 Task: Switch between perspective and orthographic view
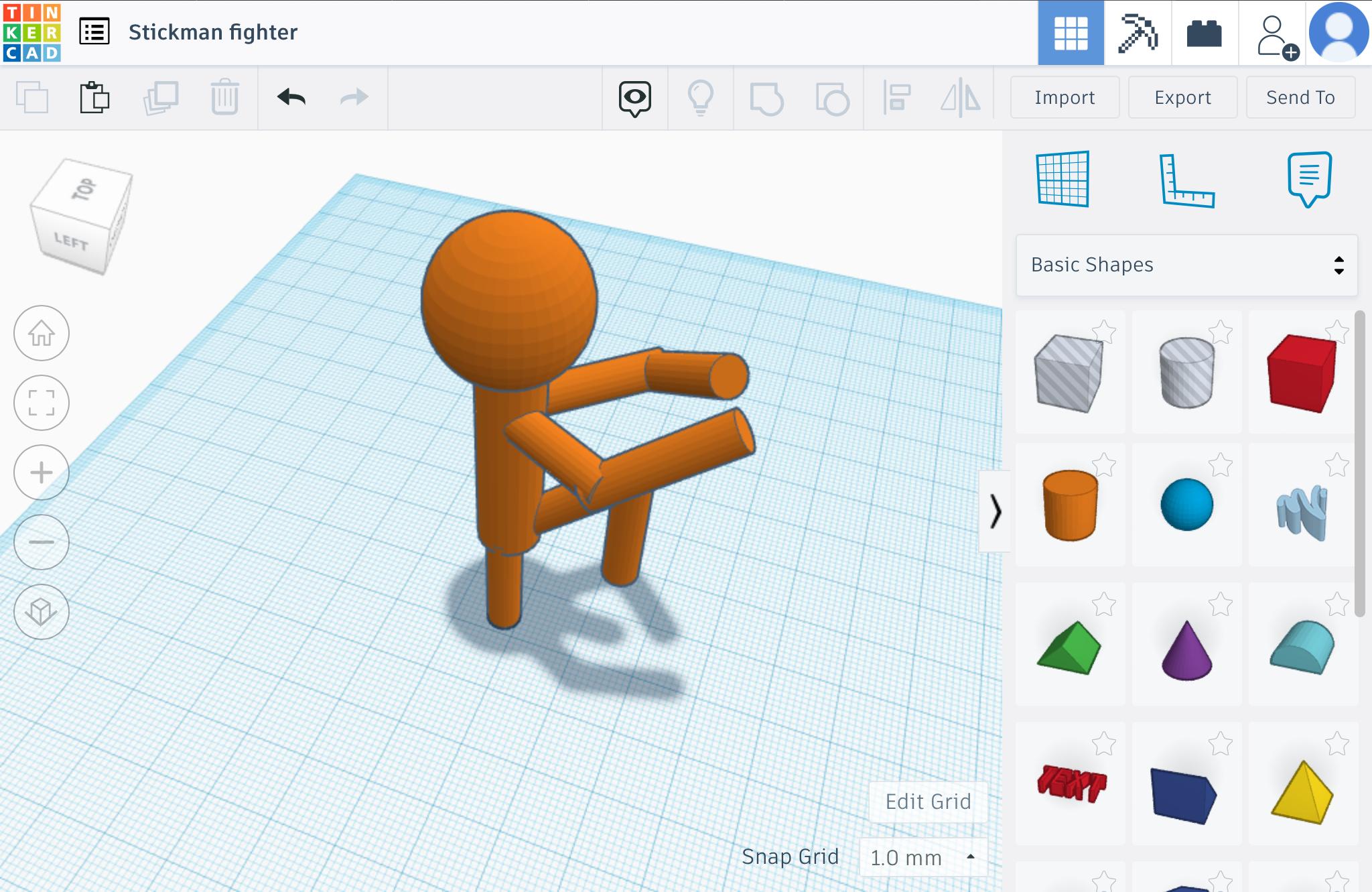click(42, 611)
